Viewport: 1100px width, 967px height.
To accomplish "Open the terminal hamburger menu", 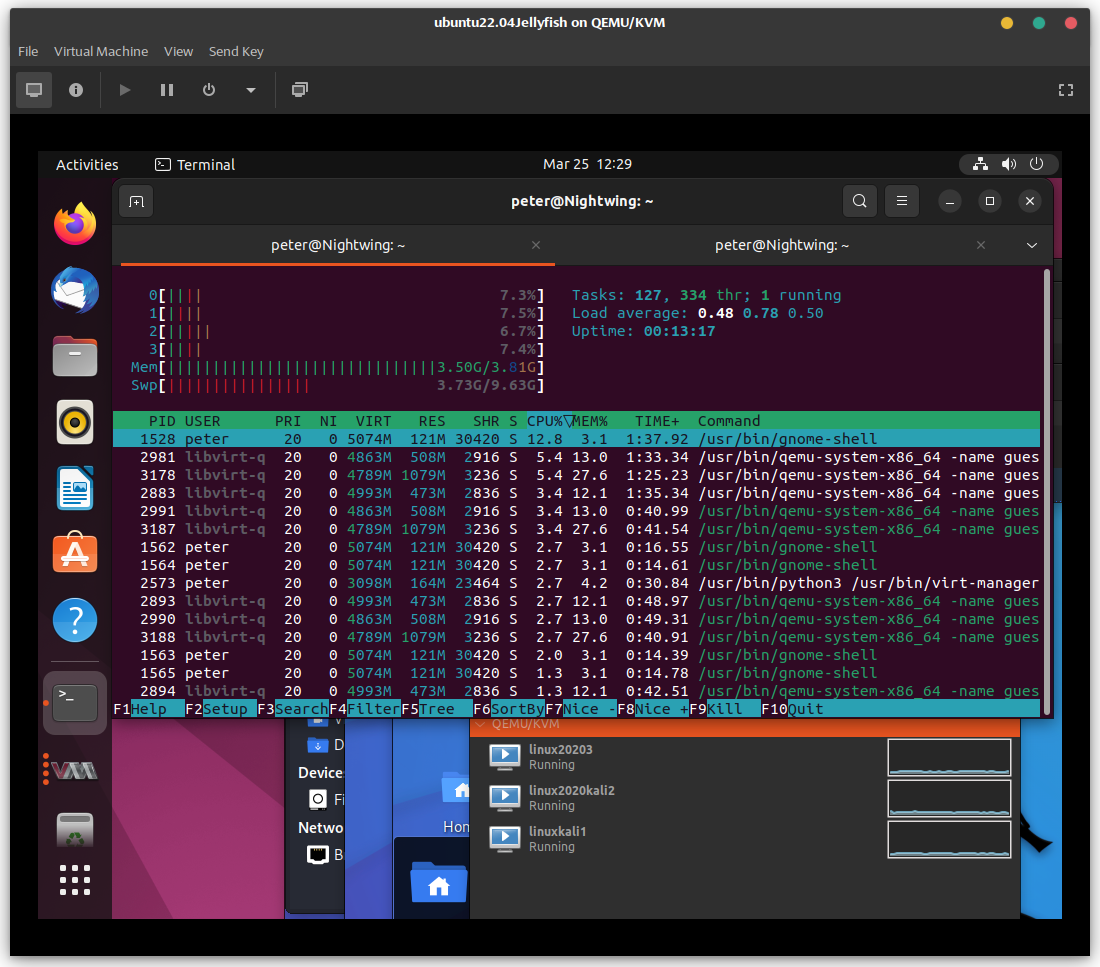I will (x=902, y=201).
